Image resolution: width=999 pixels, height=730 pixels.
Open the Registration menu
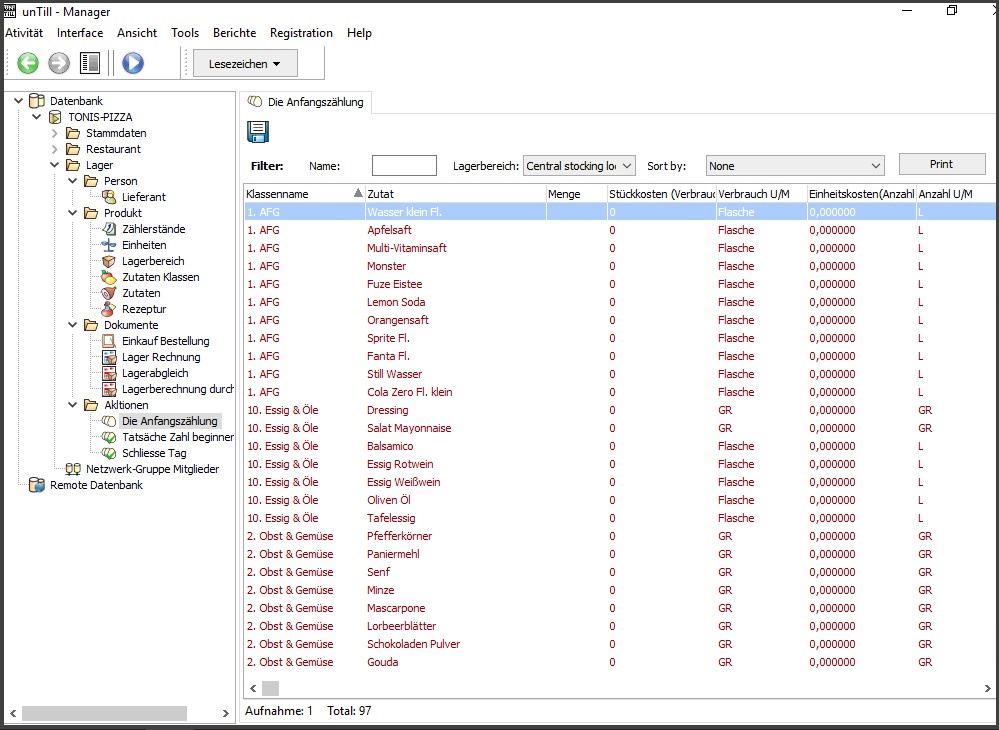[301, 32]
